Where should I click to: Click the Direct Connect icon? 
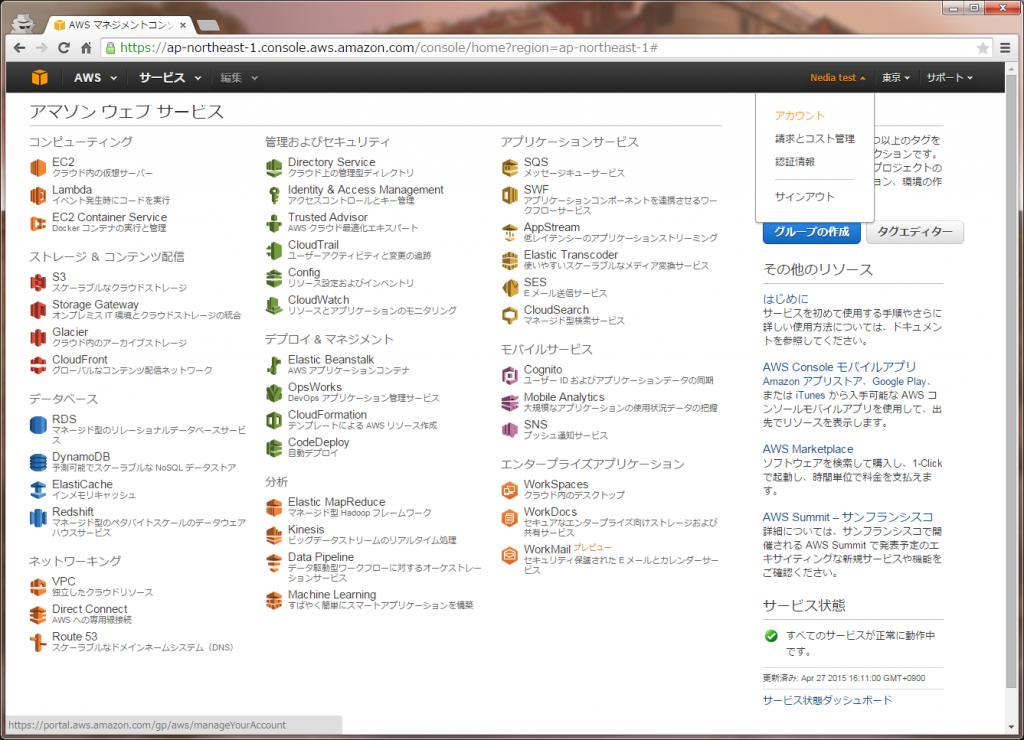pos(38,615)
